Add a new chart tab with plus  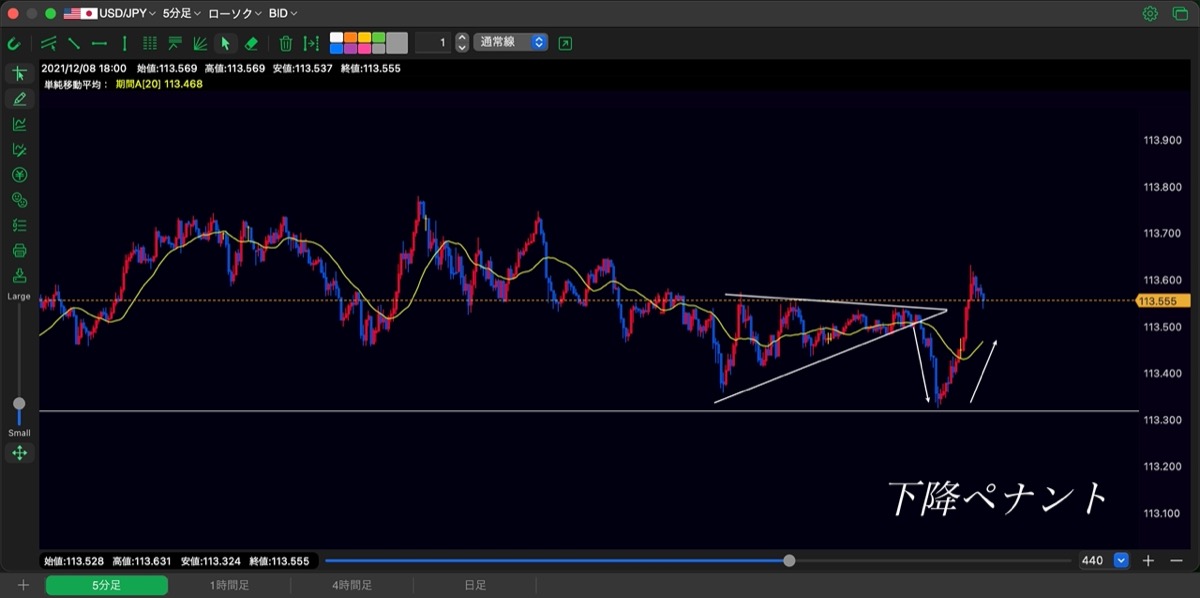click(x=23, y=586)
